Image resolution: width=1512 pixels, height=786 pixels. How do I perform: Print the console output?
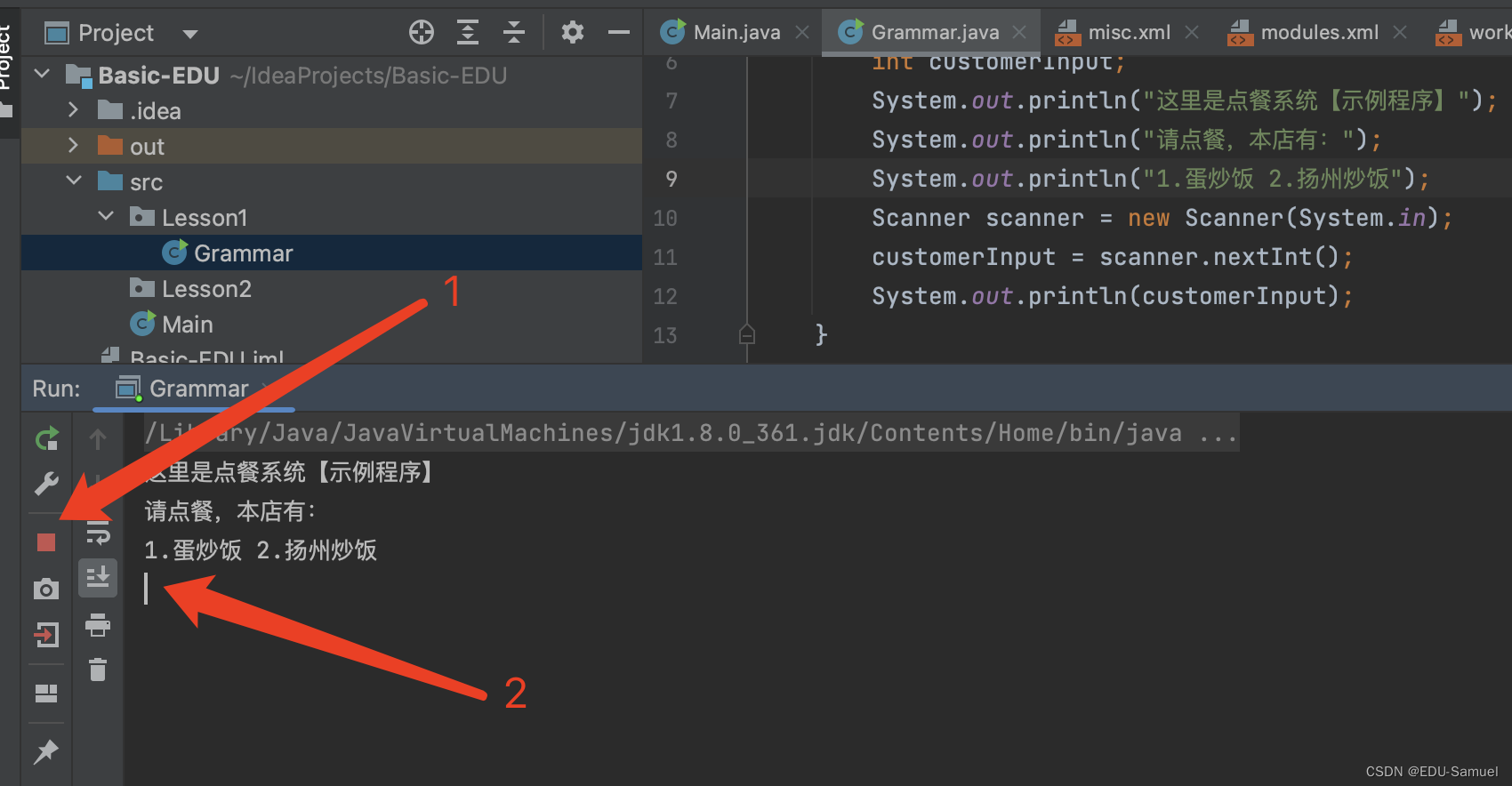[98, 625]
